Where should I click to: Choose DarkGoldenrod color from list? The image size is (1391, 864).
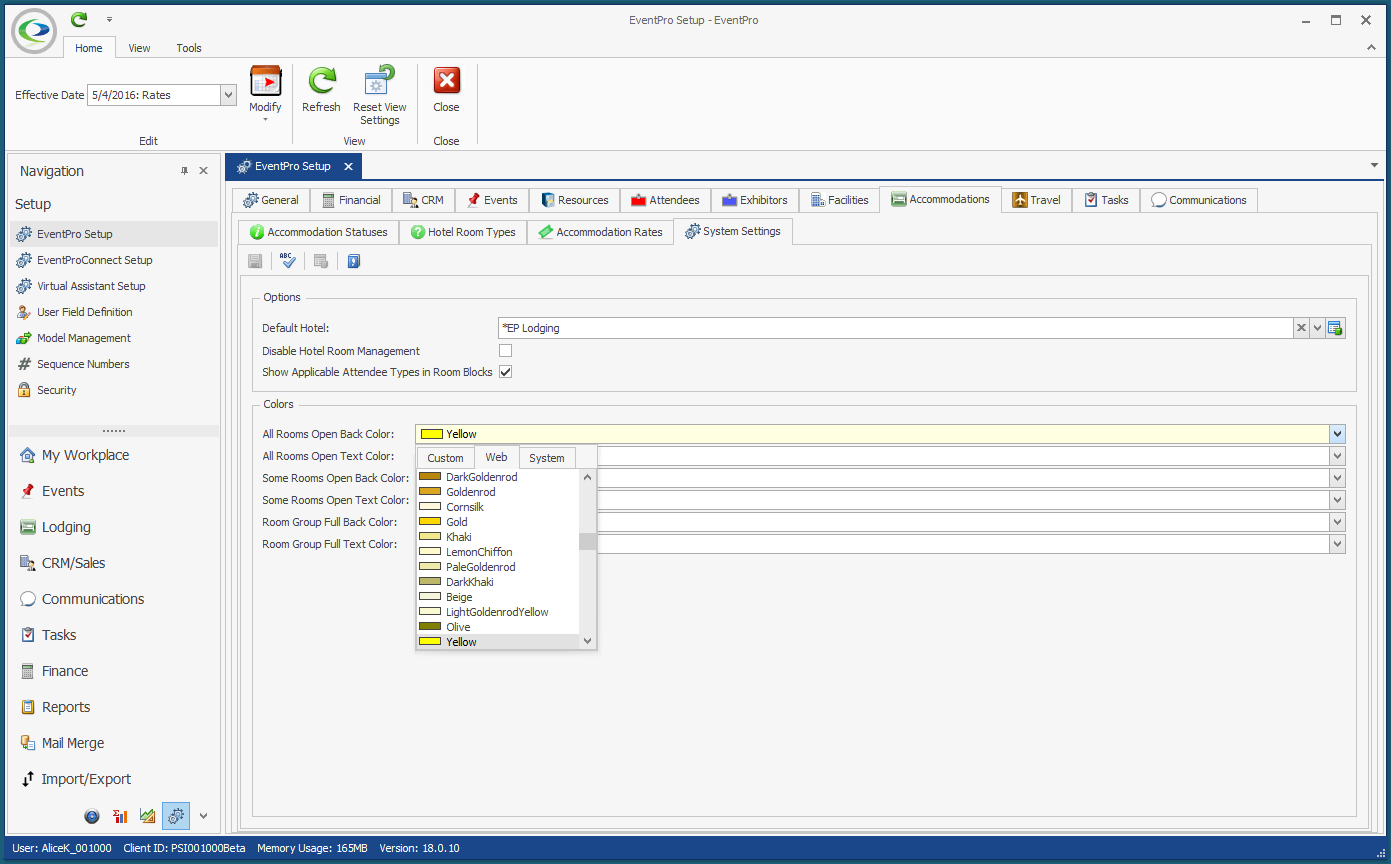point(498,477)
